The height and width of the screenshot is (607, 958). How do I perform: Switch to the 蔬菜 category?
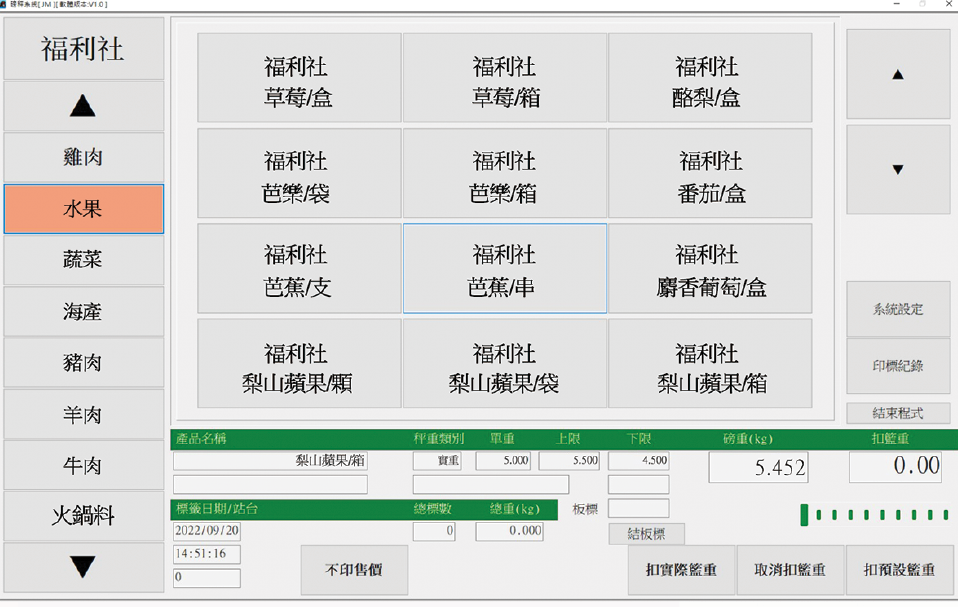[x=83, y=260]
